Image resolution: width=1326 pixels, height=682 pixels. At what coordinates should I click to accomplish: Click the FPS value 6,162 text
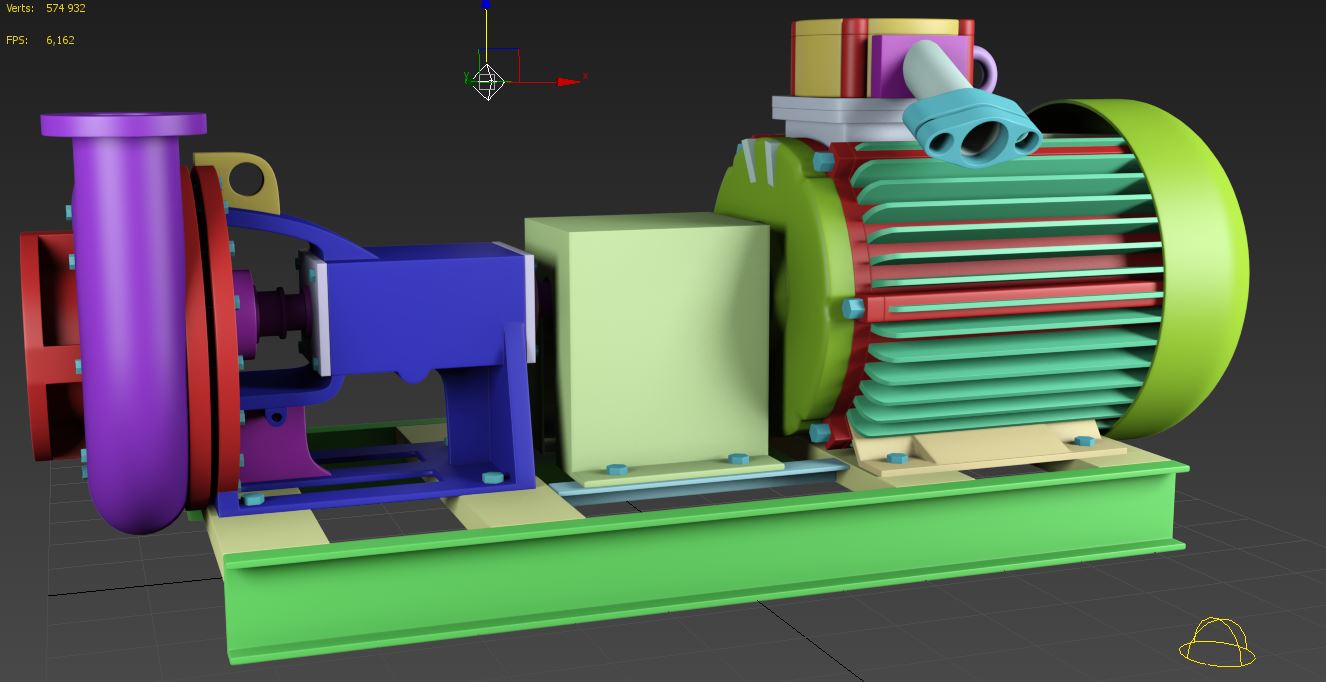click(60, 40)
